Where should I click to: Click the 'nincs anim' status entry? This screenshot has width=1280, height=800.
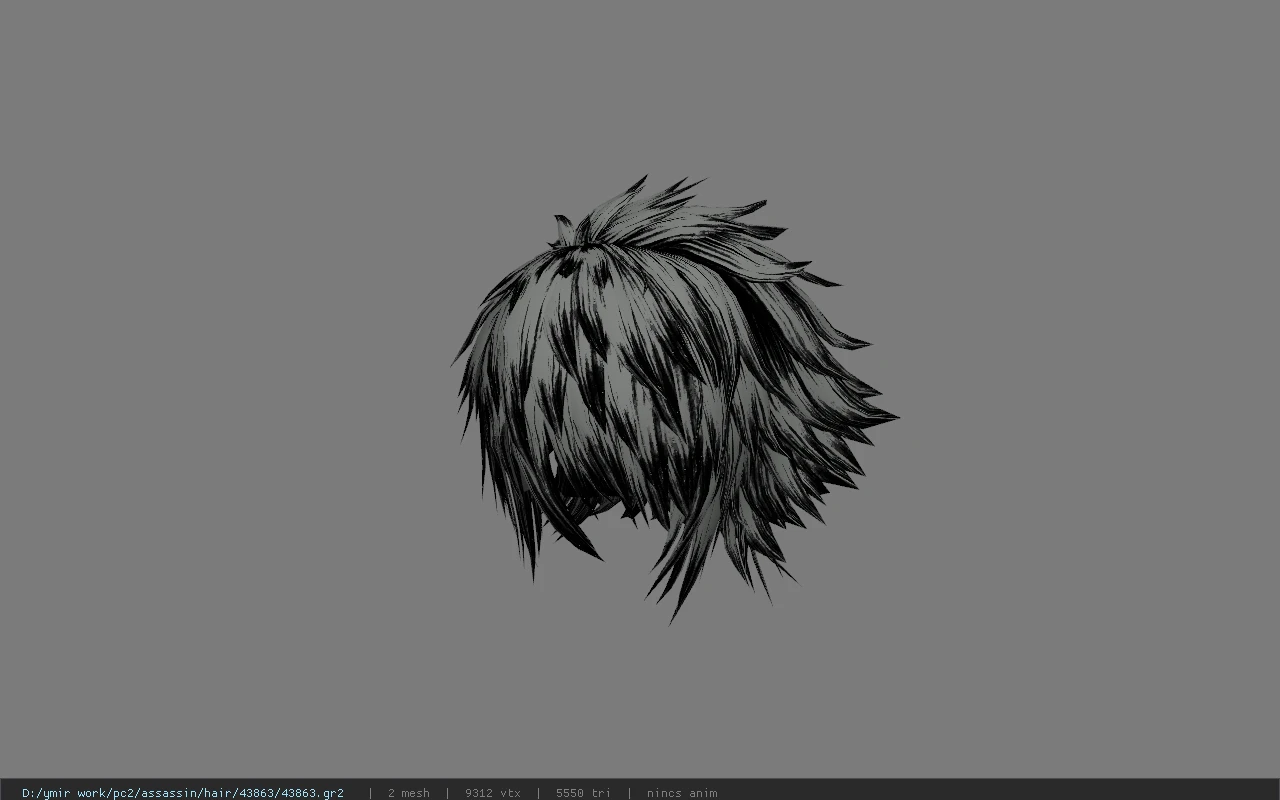click(682, 793)
